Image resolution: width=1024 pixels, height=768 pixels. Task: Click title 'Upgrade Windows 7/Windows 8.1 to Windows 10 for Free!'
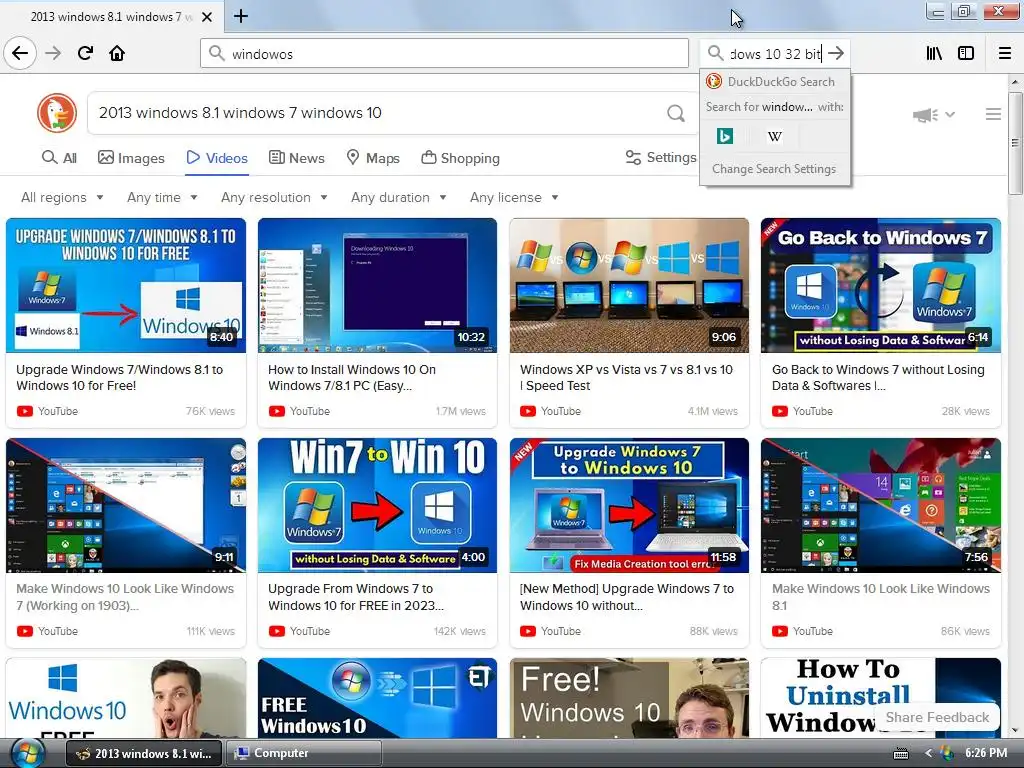coord(120,377)
